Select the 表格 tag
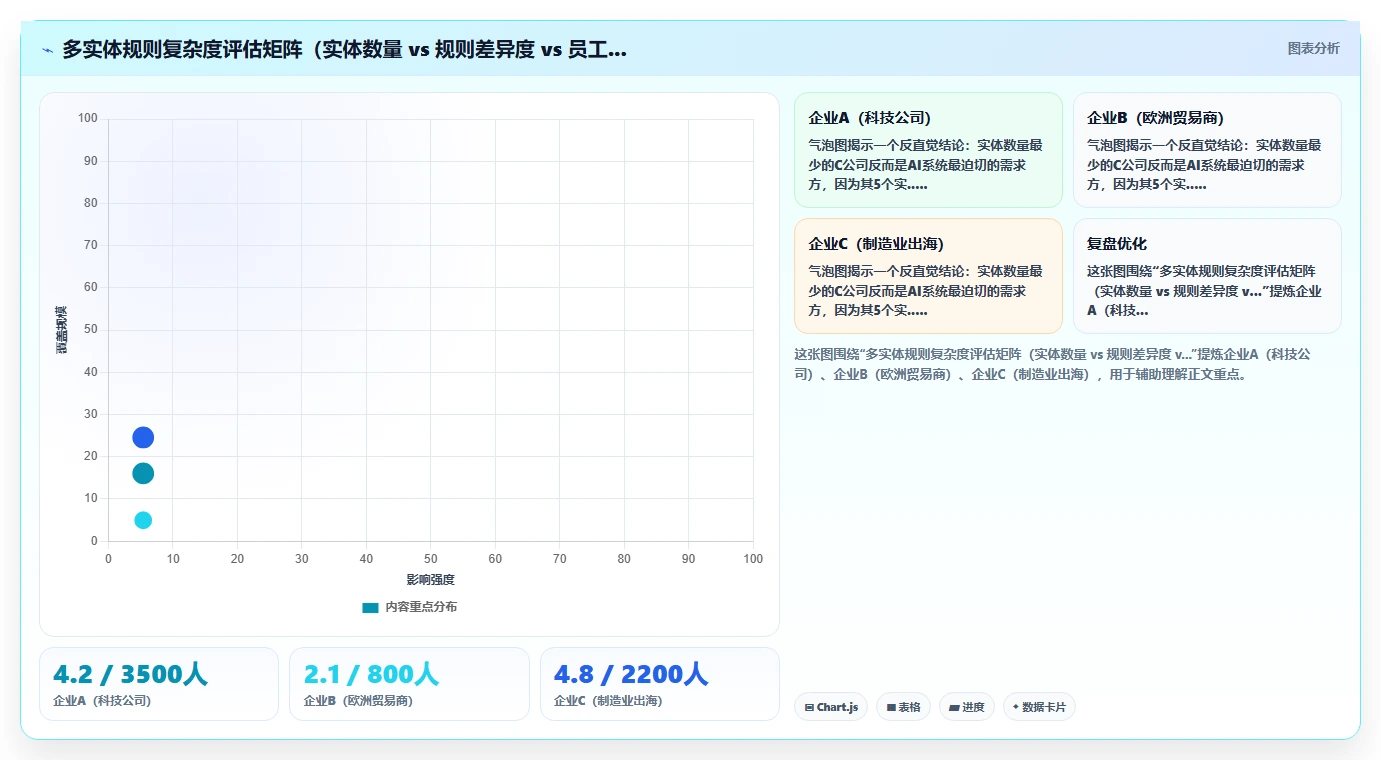The width and height of the screenshot is (1381, 760). tap(903, 707)
